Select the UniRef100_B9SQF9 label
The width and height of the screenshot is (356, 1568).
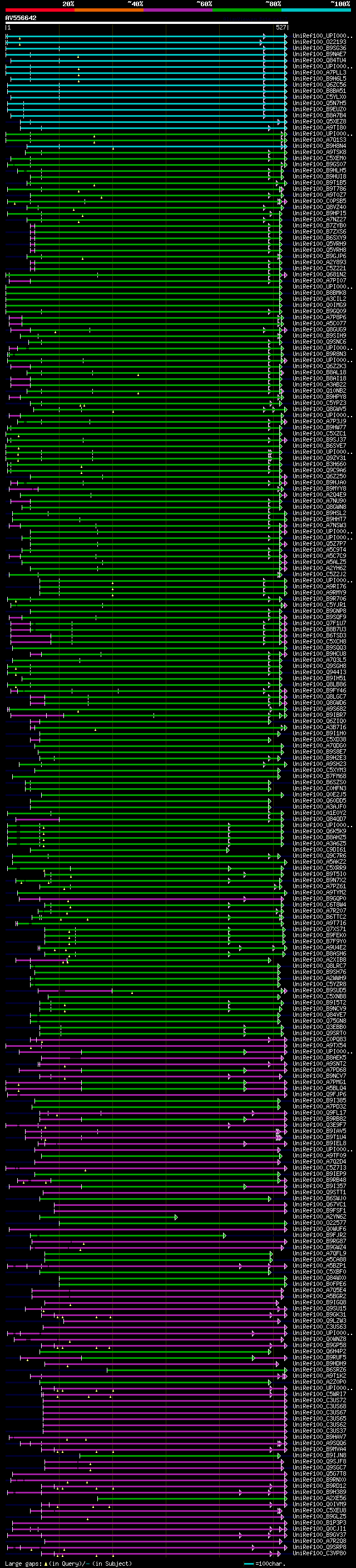pos(319,617)
